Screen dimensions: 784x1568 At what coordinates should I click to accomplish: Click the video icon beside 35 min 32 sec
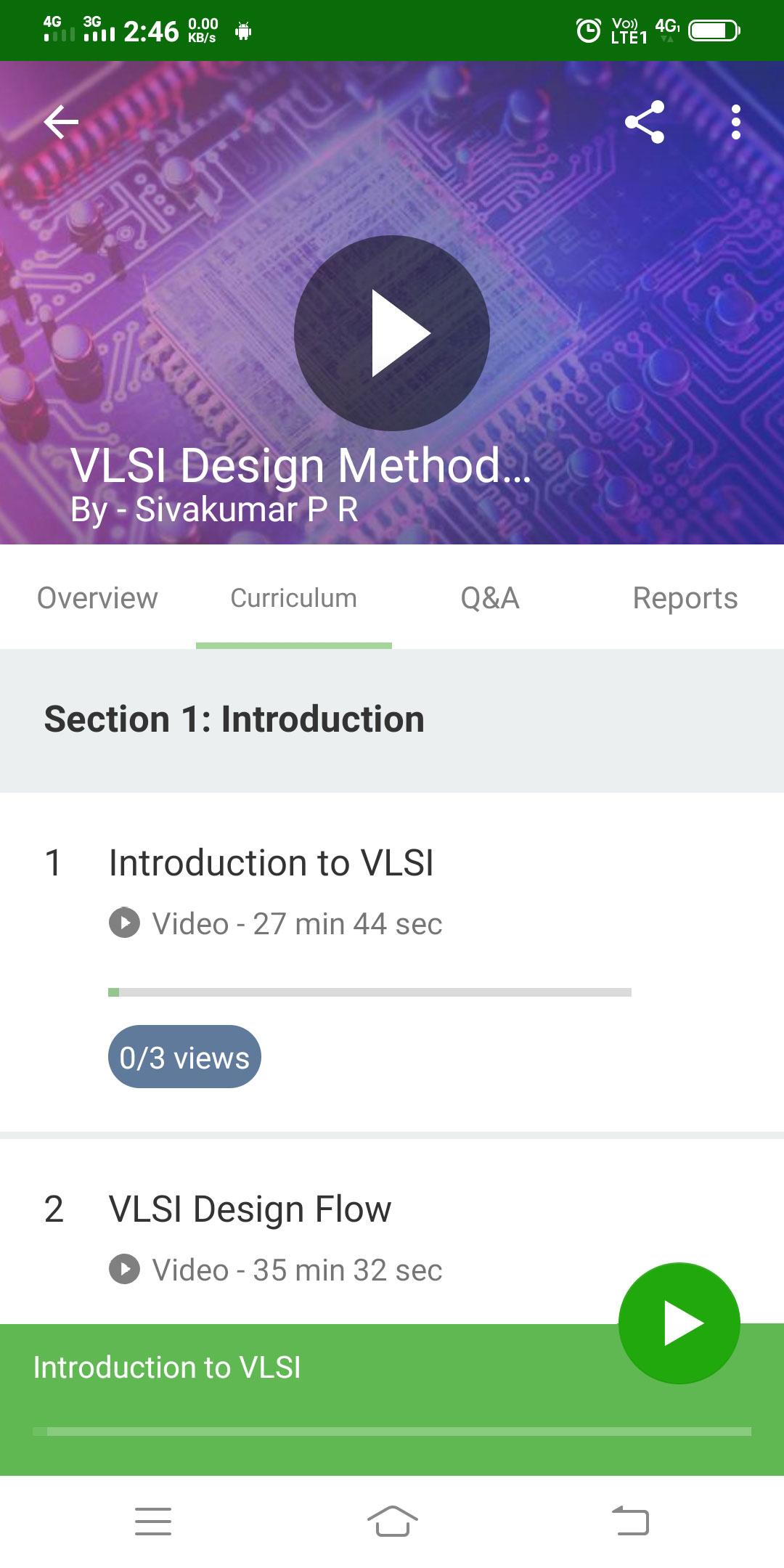pos(125,1270)
